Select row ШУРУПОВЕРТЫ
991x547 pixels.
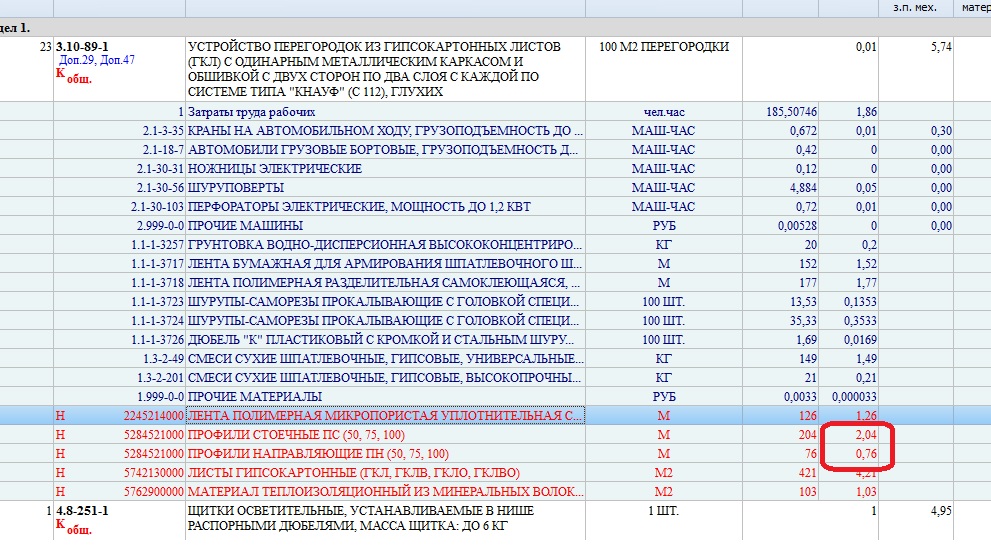pyautogui.click(x=496, y=188)
